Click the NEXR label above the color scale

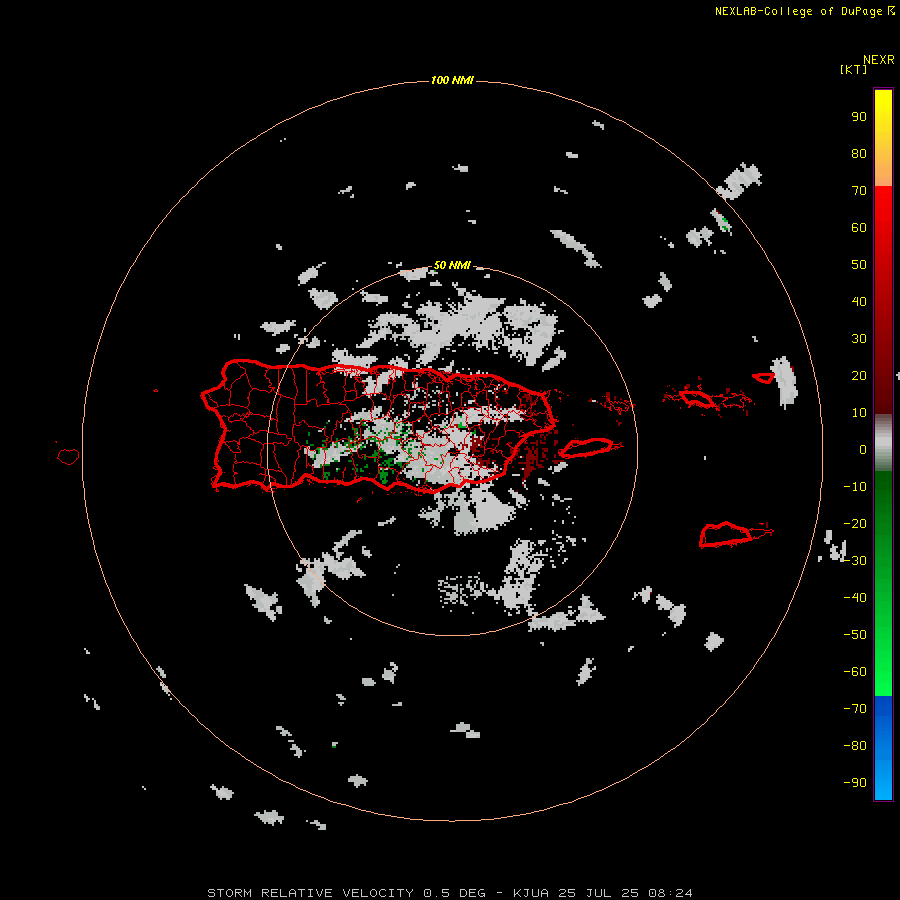click(x=879, y=60)
